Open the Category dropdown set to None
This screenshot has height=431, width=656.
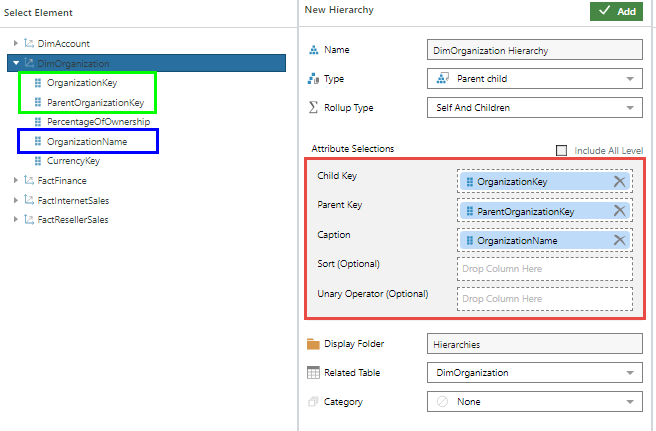[534, 402]
